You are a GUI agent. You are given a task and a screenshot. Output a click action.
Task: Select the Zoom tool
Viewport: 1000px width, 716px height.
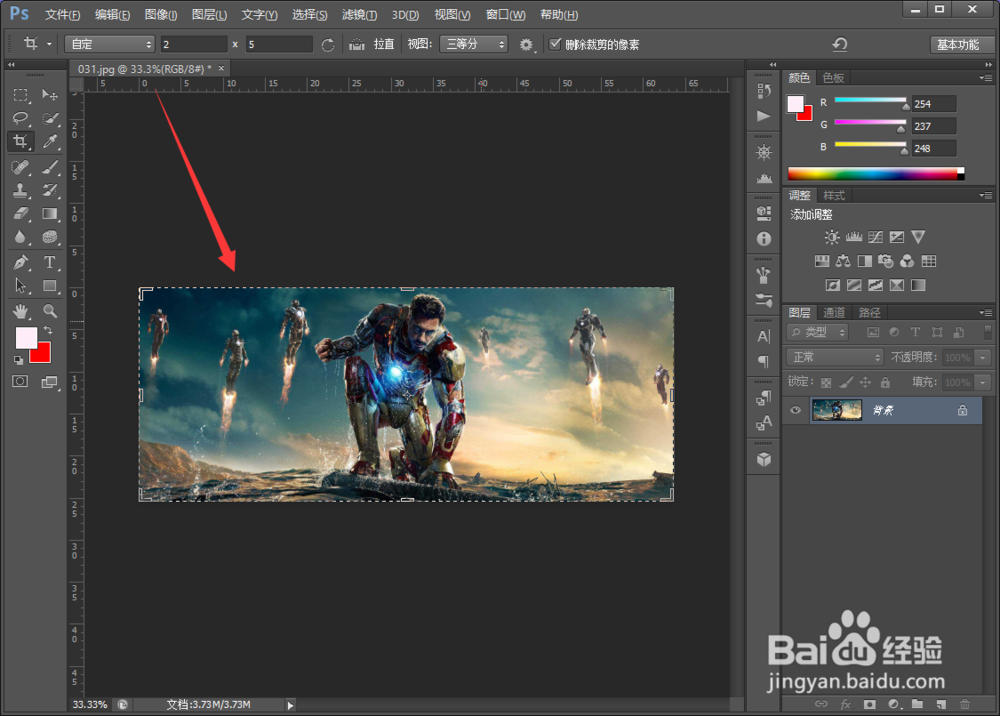(x=50, y=311)
